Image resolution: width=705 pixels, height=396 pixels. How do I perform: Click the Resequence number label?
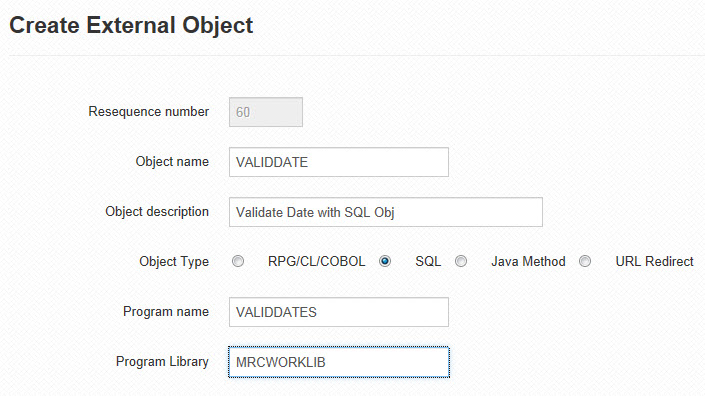(x=148, y=111)
